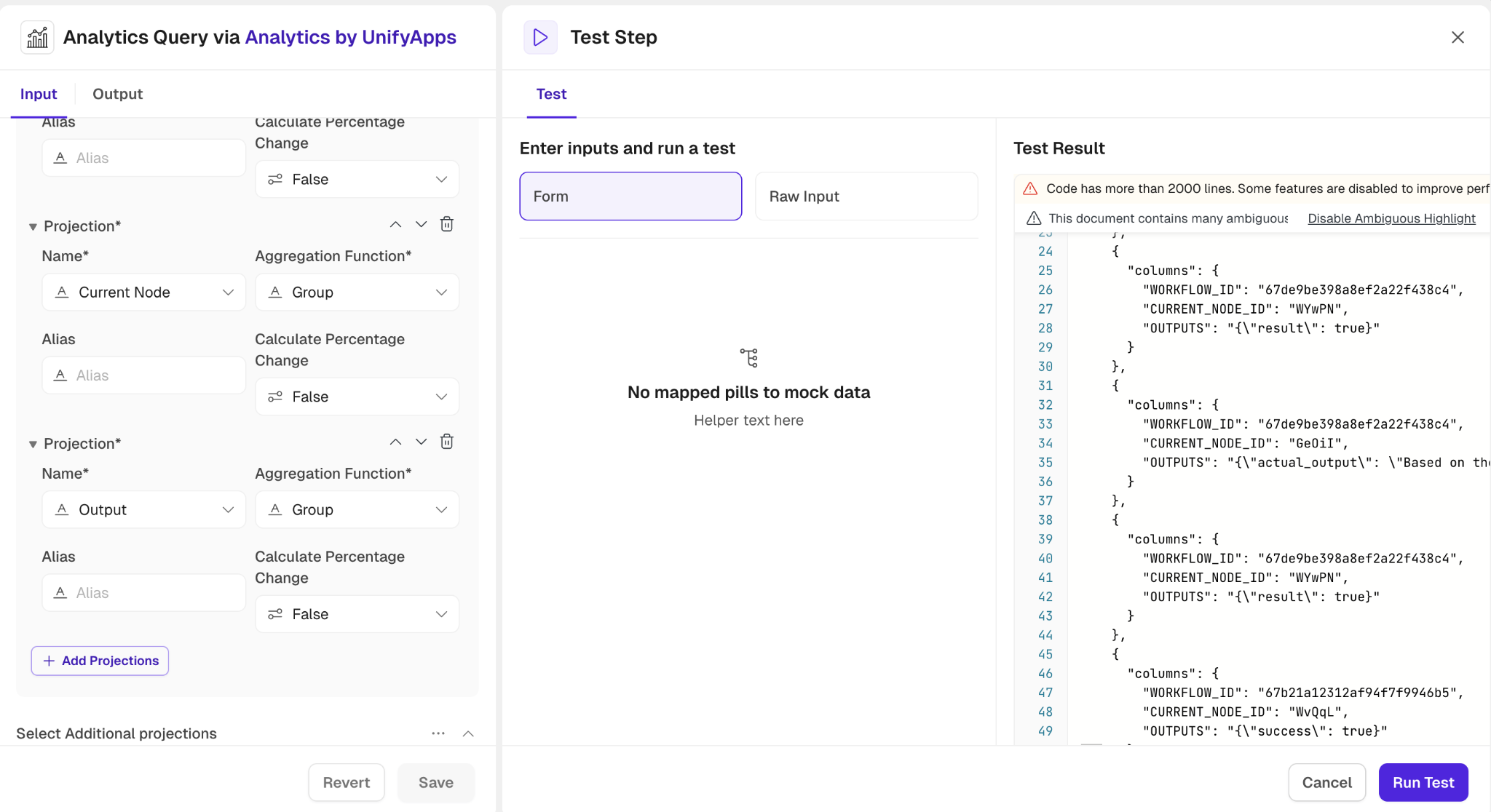Click Disable Ambiguous Highlight link
This screenshot has height=812, width=1491.
pyautogui.click(x=1391, y=218)
